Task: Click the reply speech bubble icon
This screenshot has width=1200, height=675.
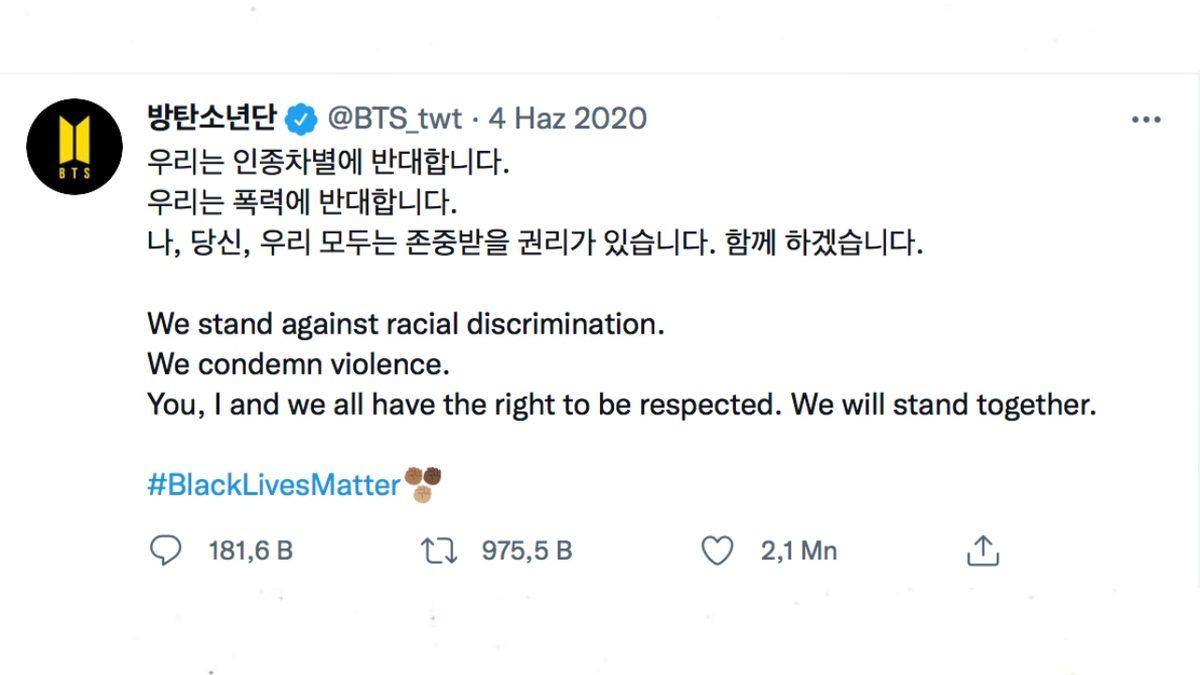Action: point(167,549)
